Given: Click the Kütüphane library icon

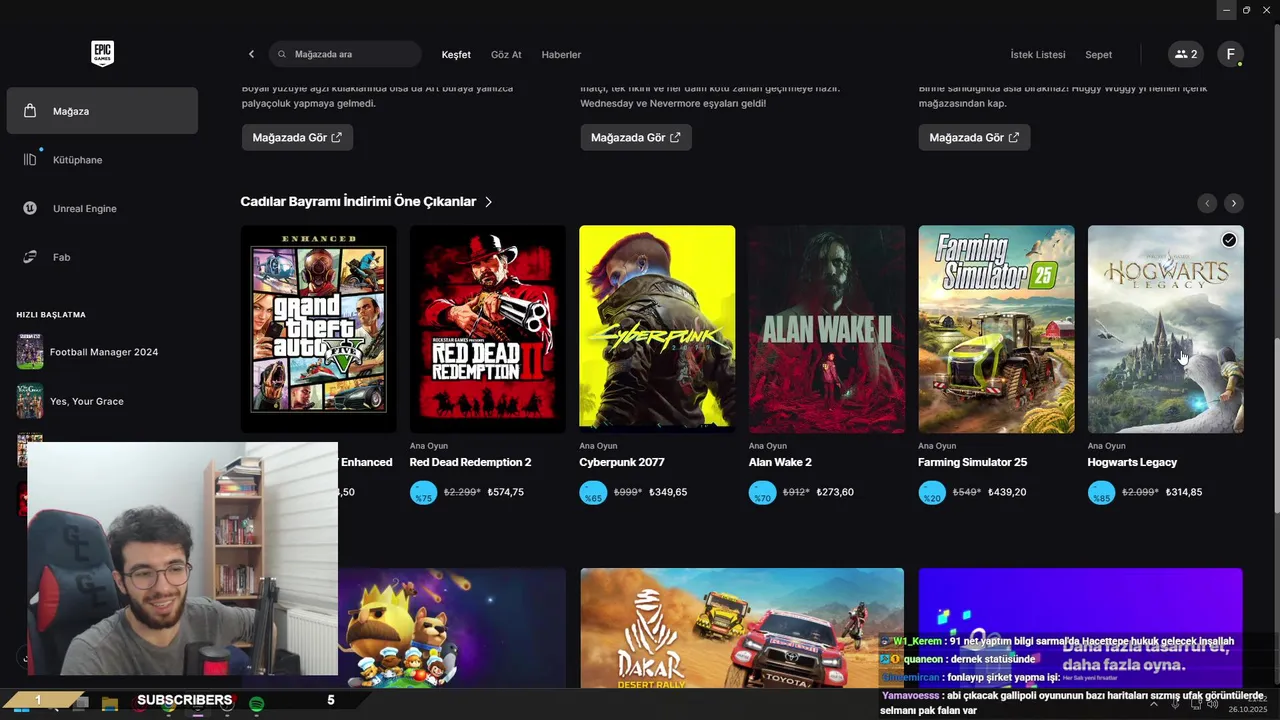Looking at the screenshot, I should 30,160.
